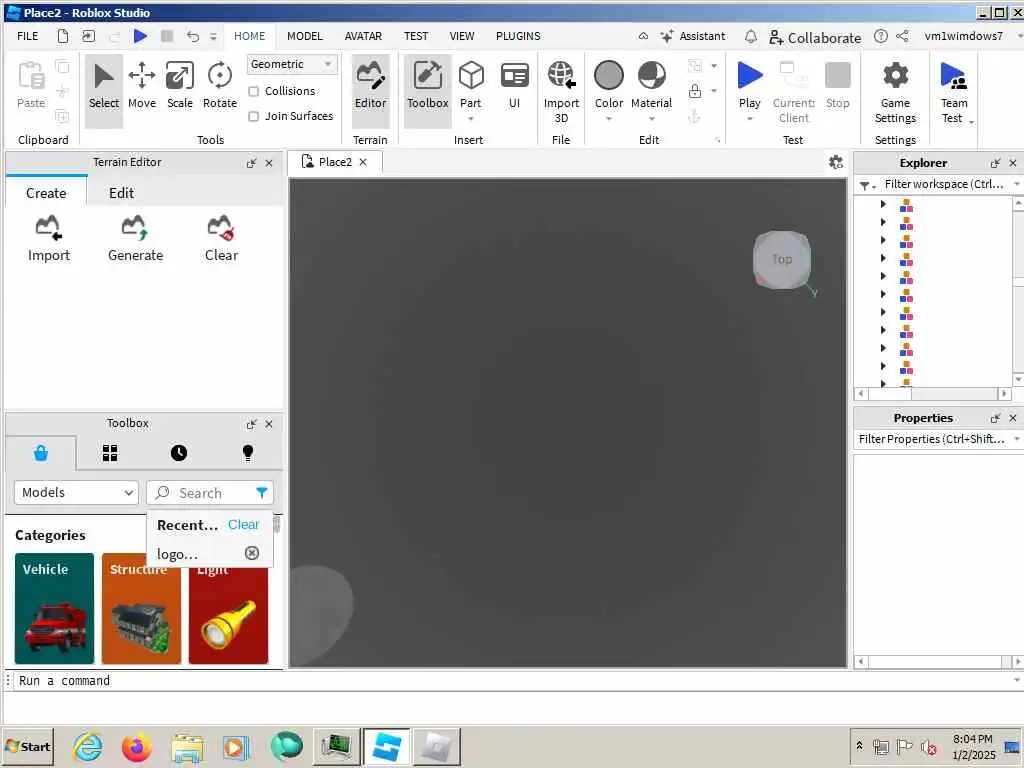This screenshot has height=768, width=1024.
Task: Activate the Move tool
Action: point(142,87)
